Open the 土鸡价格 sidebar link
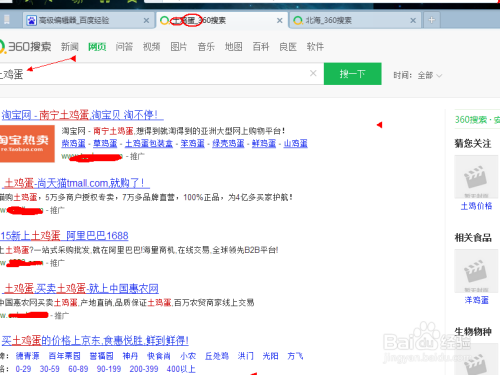This screenshot has height=375, width=500. pyautogui.click(x=476, y=206)
